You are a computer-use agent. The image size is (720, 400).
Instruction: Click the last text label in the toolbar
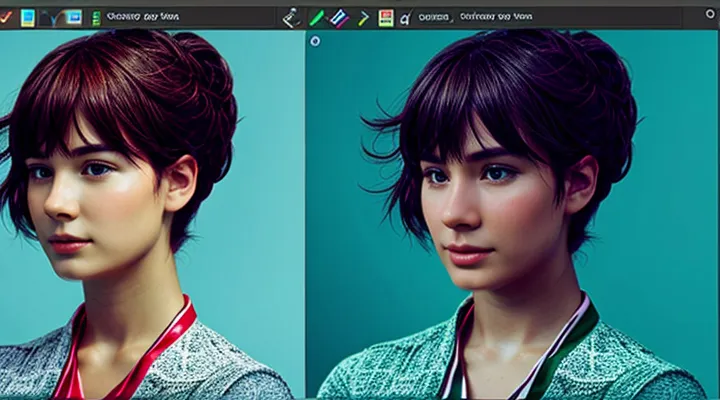497,17
